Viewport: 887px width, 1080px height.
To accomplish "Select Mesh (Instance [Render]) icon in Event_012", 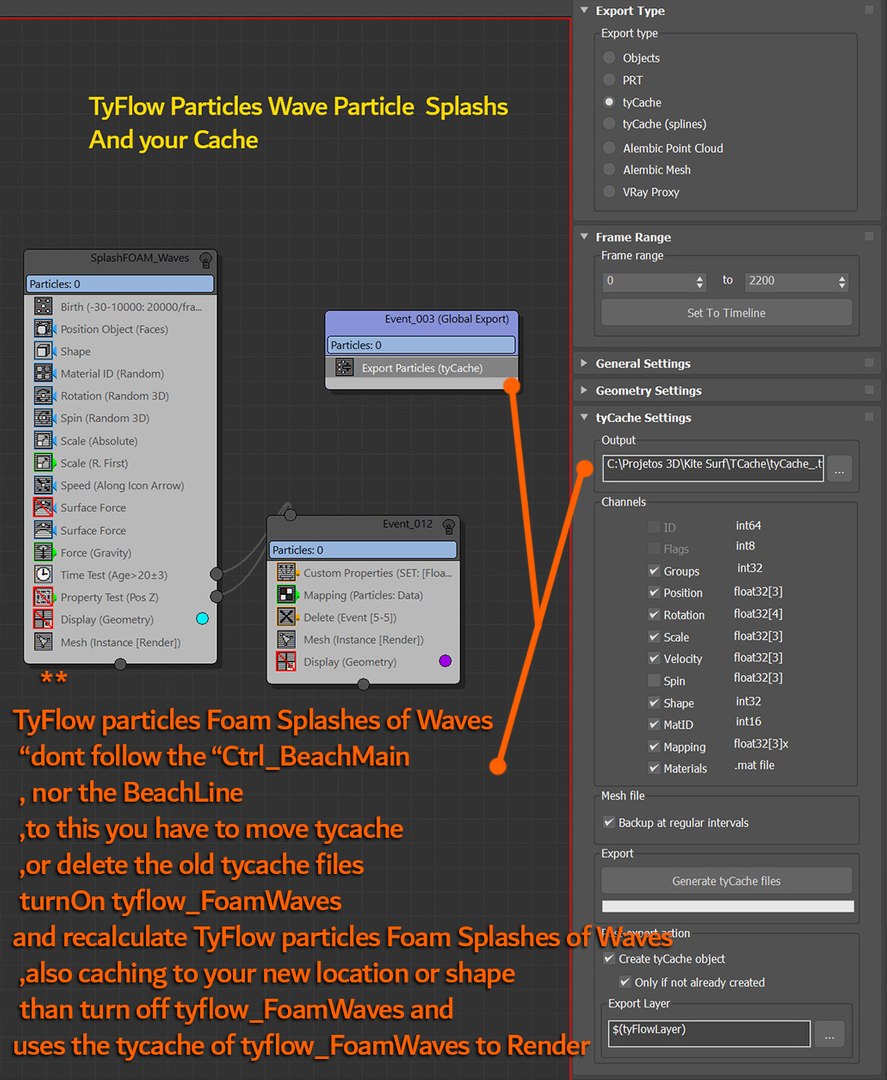I will pos(286,639).
